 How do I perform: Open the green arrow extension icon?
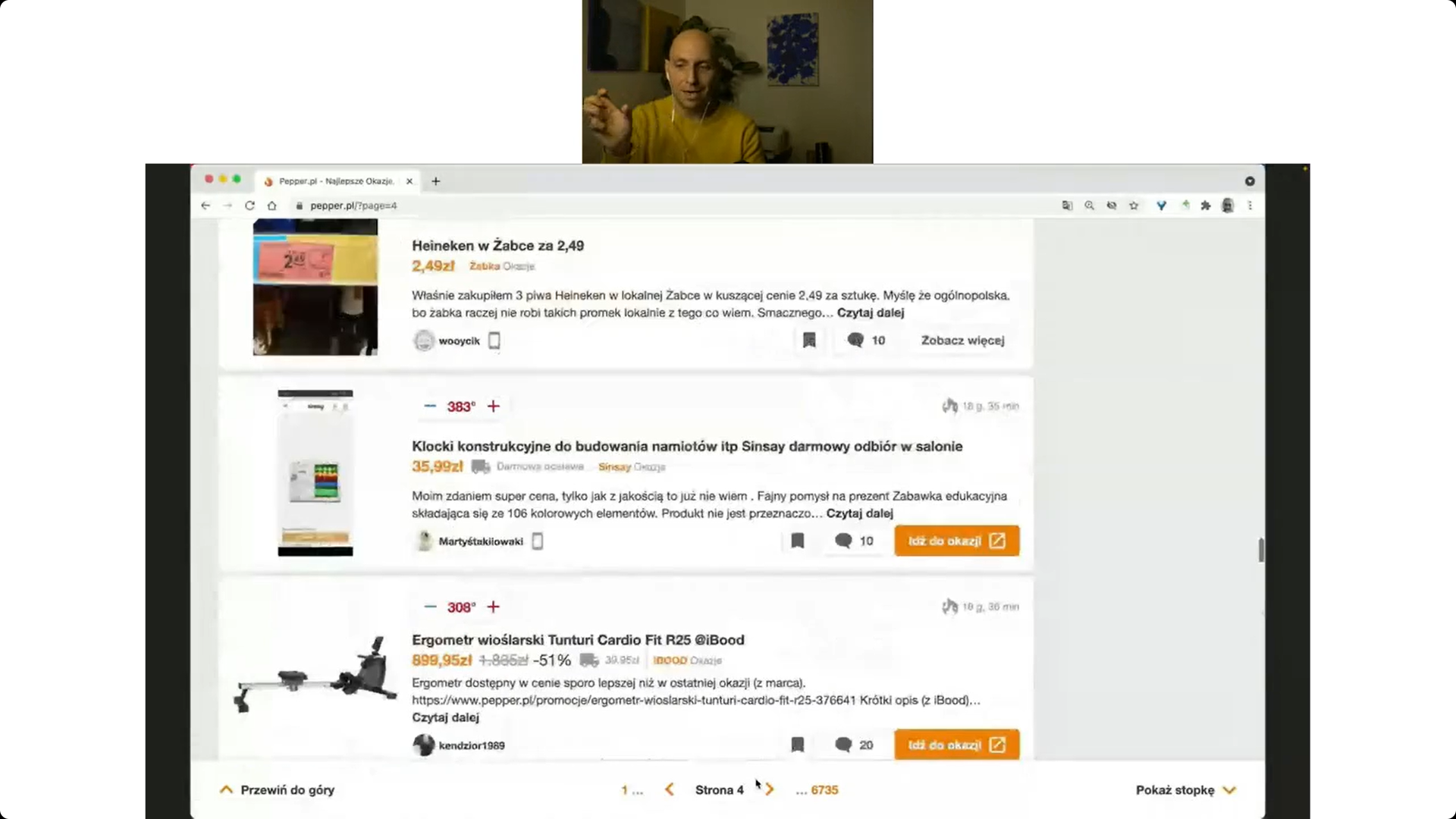tap(1185, 205)
